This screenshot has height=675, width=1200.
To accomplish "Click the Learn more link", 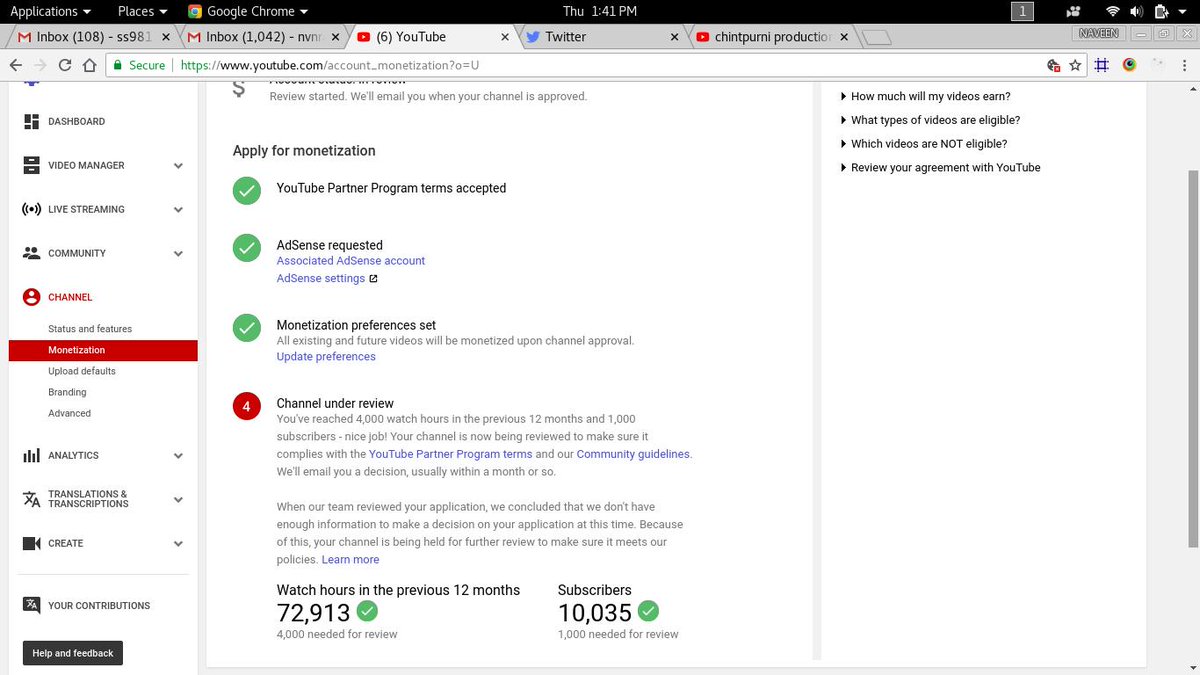I will pos(350,560).
